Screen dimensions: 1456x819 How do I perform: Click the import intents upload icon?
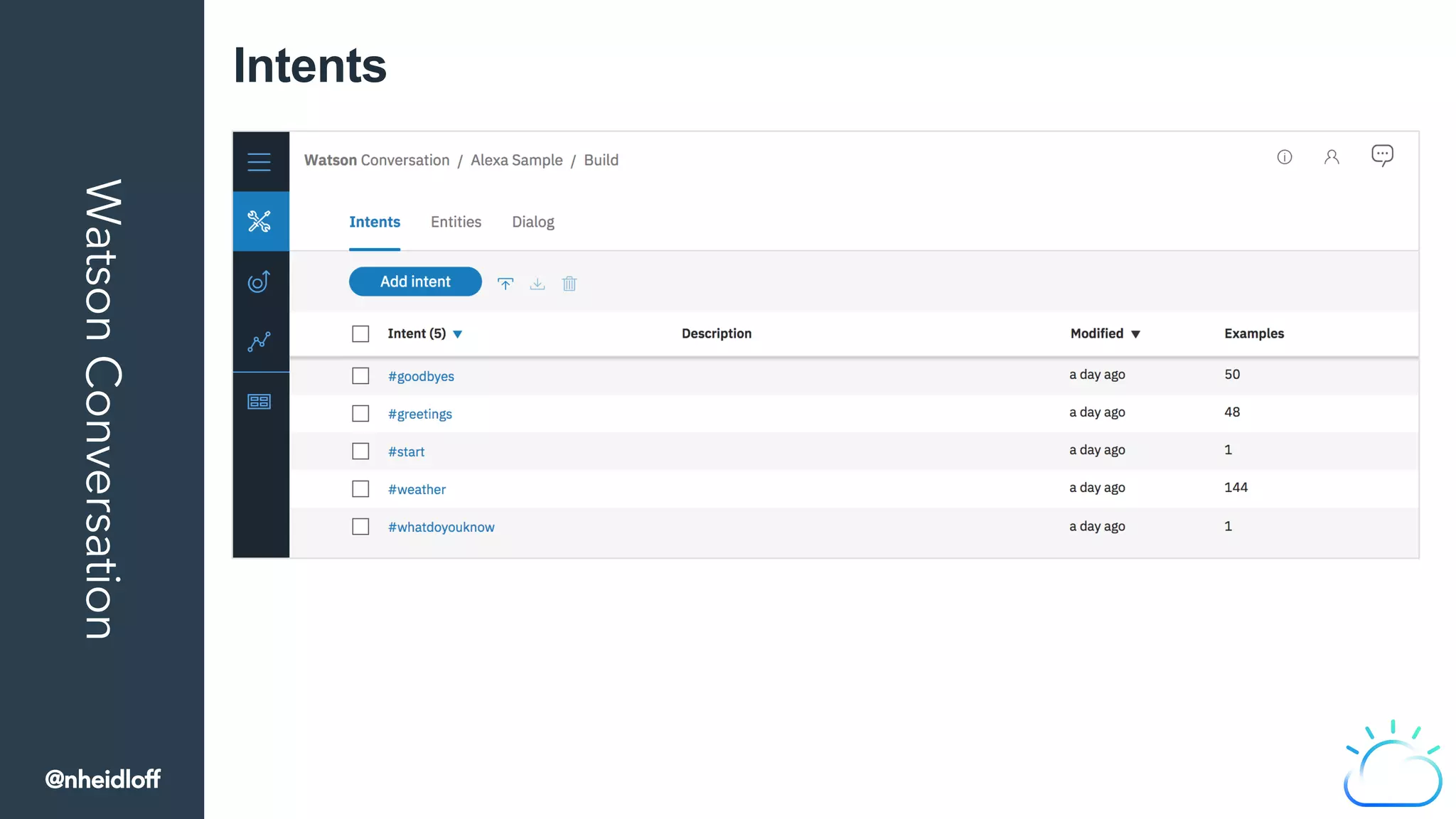click(505, 284)
